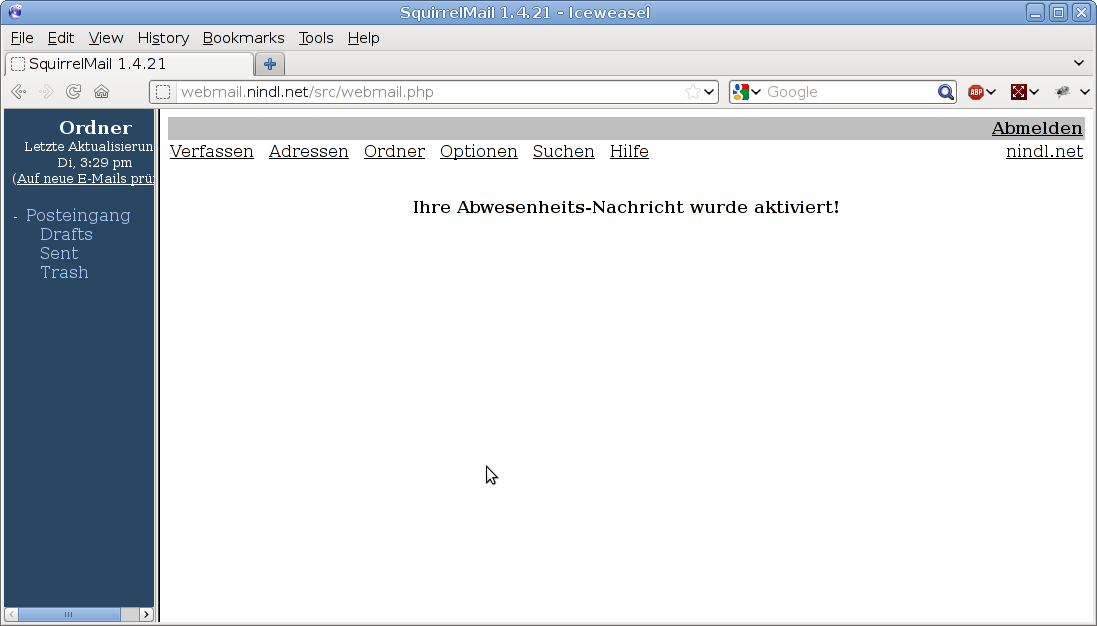Click the reload page icon
The height and width of the screenshot is (626, 1097).
tap(73, 92)
